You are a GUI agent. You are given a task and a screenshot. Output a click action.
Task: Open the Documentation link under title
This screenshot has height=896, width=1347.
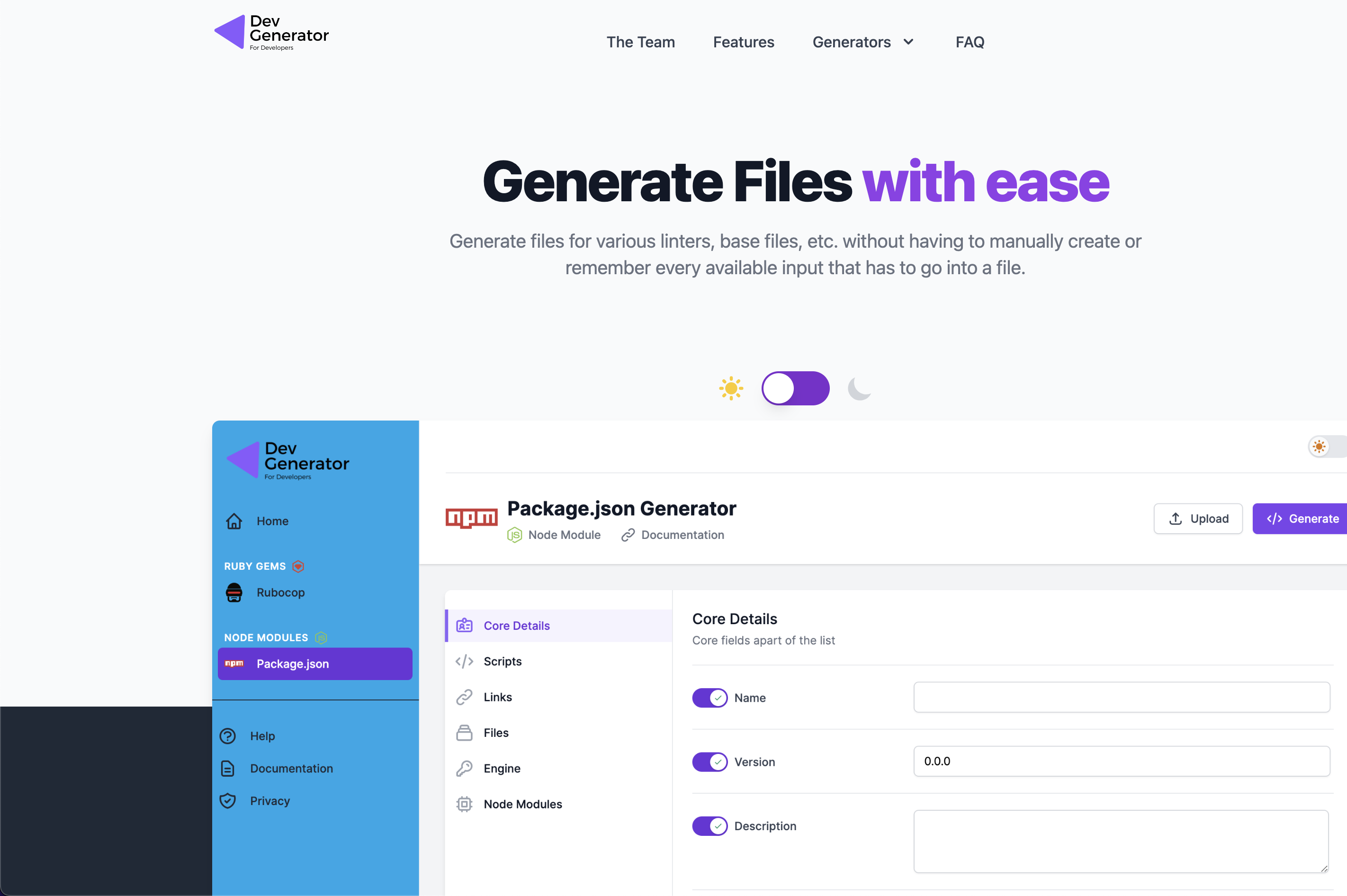682,535
